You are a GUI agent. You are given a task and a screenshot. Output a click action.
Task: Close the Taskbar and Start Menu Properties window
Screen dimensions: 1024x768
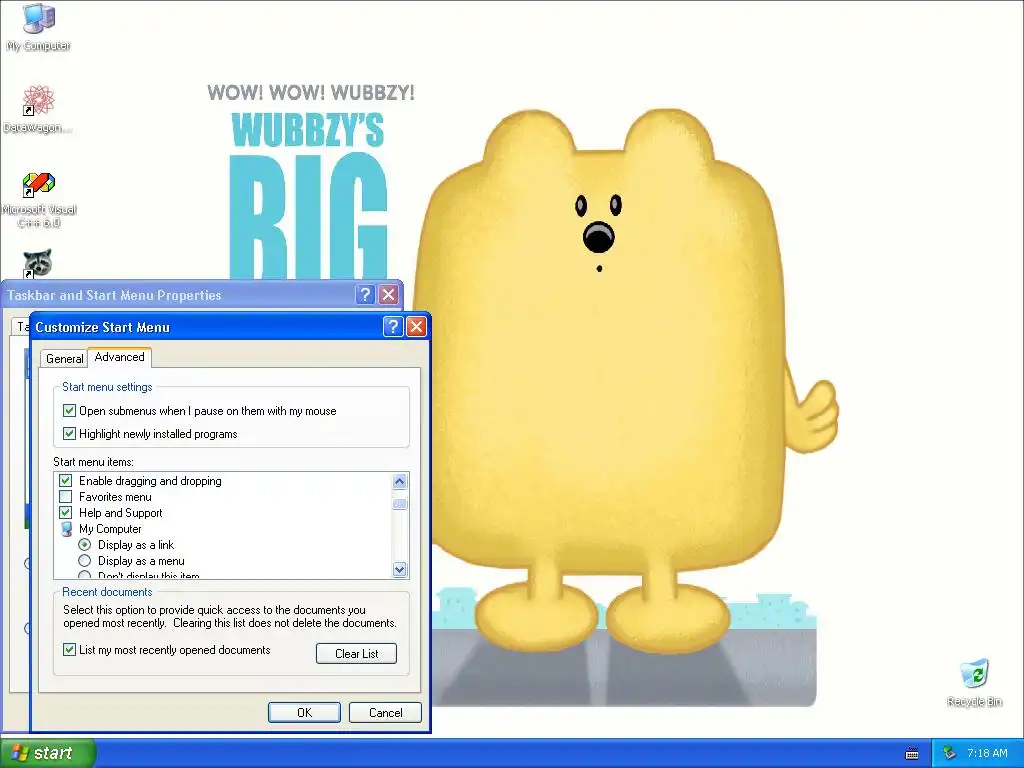[389, 295]
